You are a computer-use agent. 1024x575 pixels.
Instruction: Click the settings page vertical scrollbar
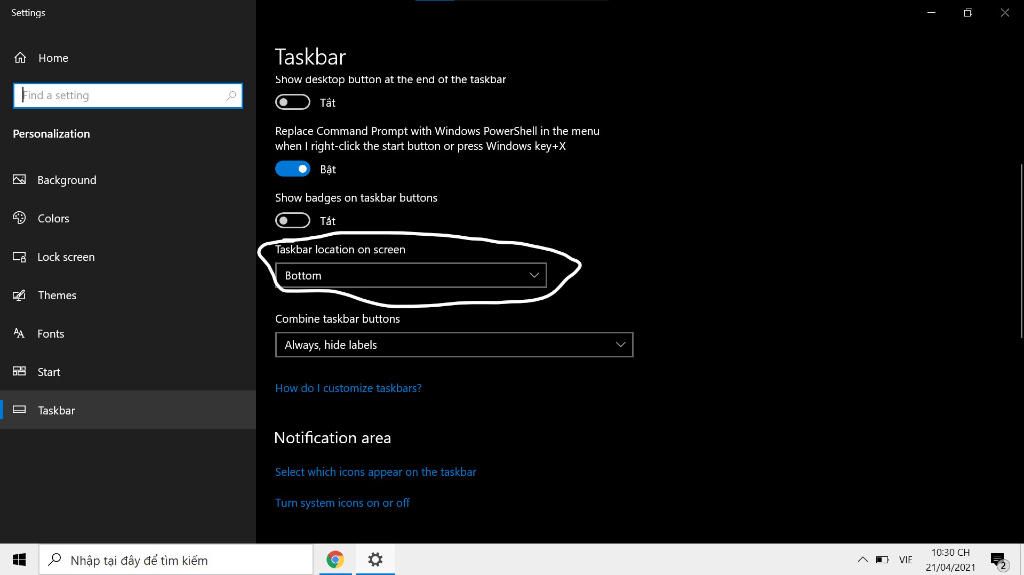point(1021,252)
